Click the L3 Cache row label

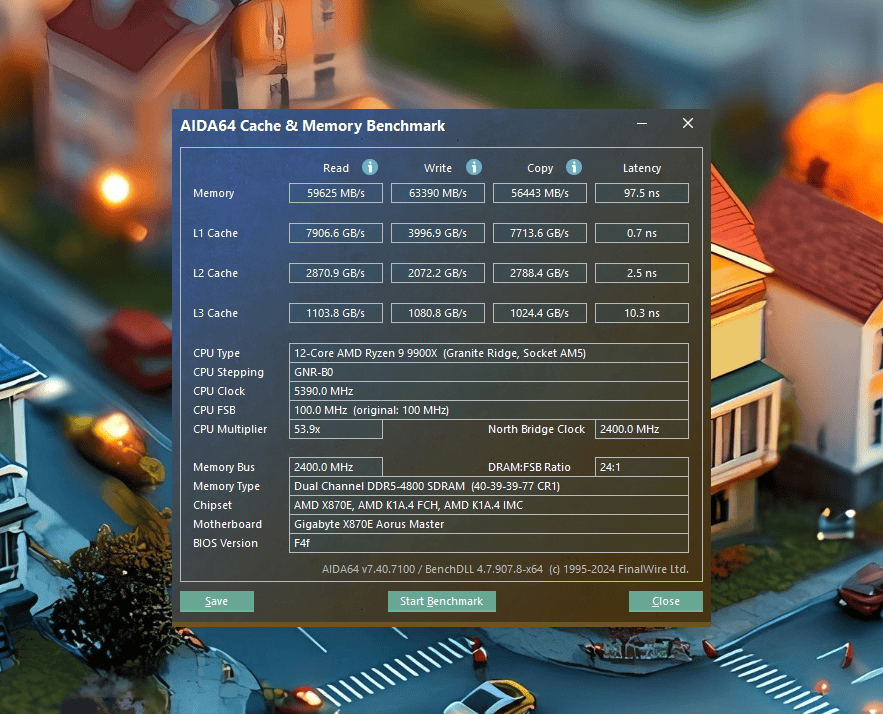(x=215, y=313)
